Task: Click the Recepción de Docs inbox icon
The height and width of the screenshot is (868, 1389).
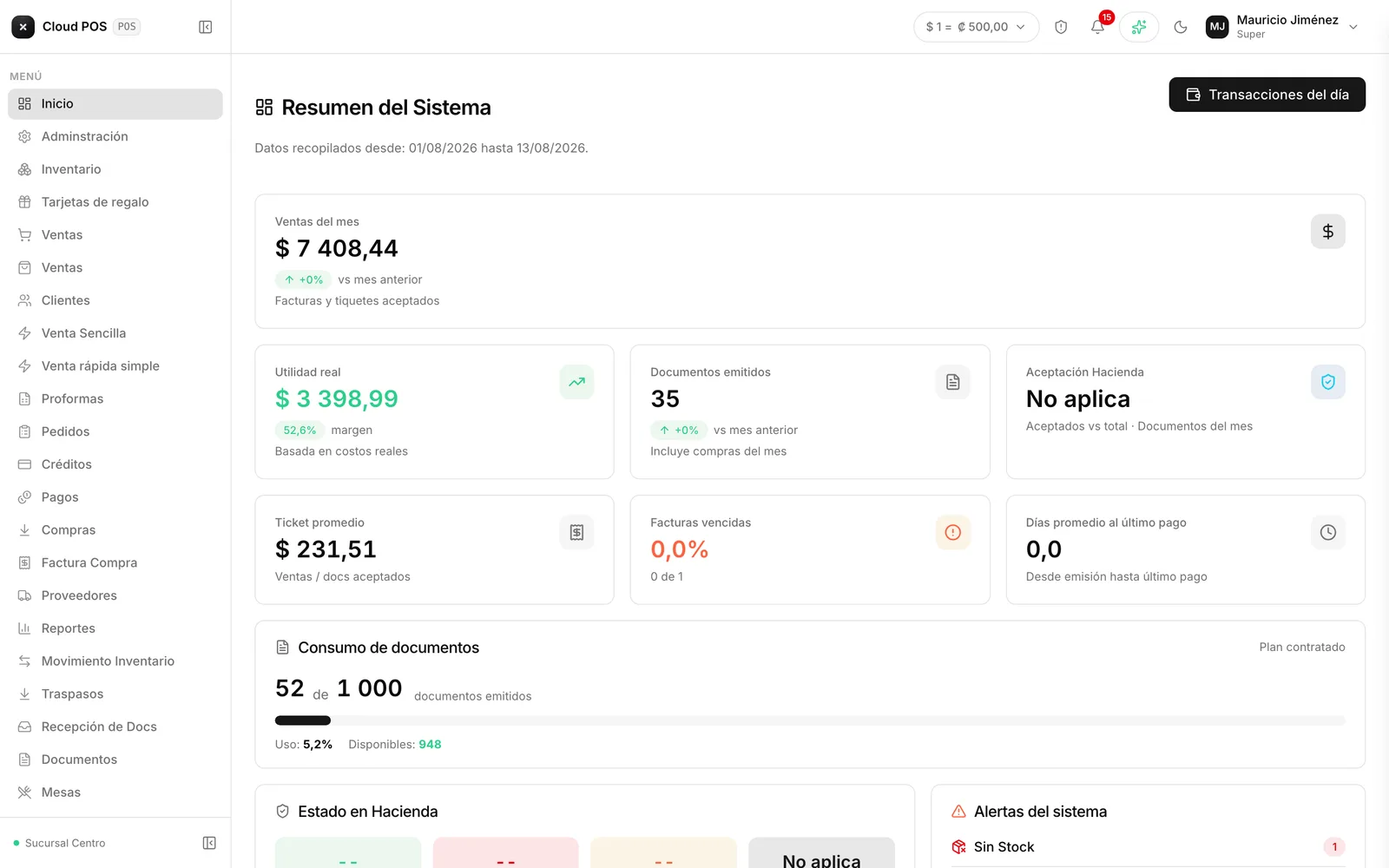Action: 24,727
